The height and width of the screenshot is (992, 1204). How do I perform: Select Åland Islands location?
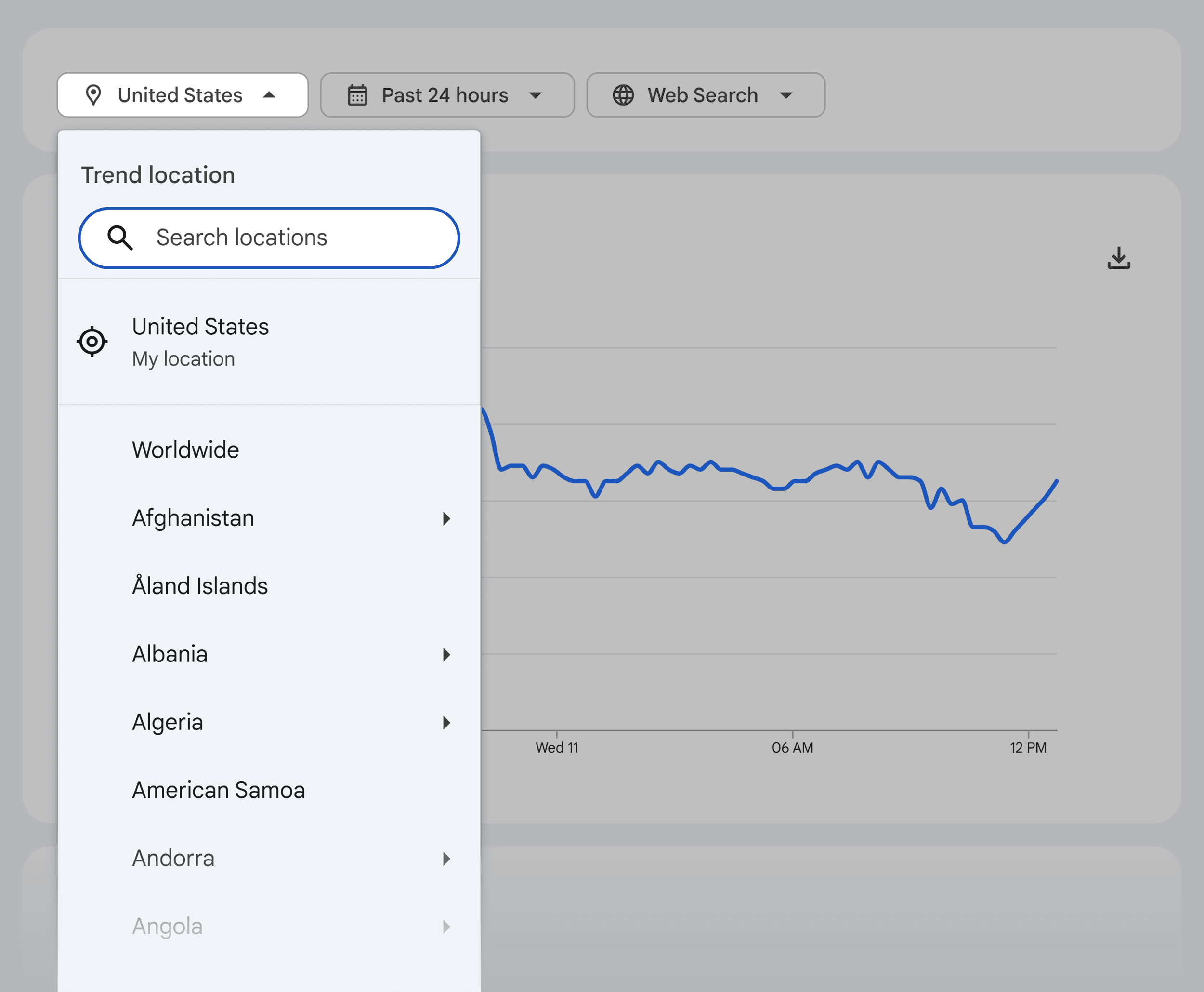tap(199, 586)
